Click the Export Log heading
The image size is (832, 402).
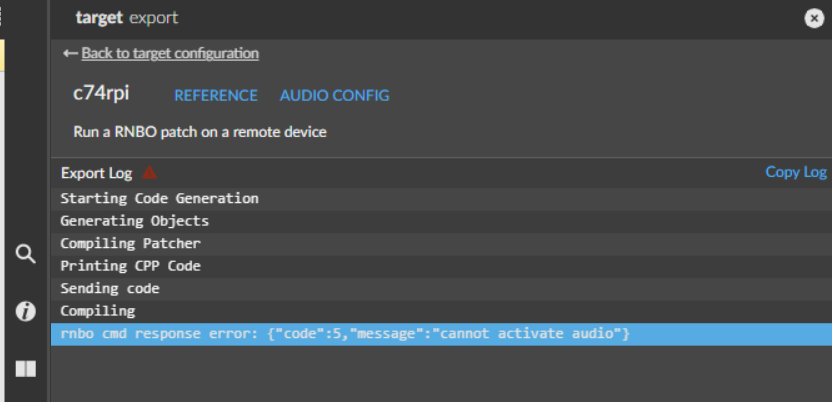pos(97,173)
